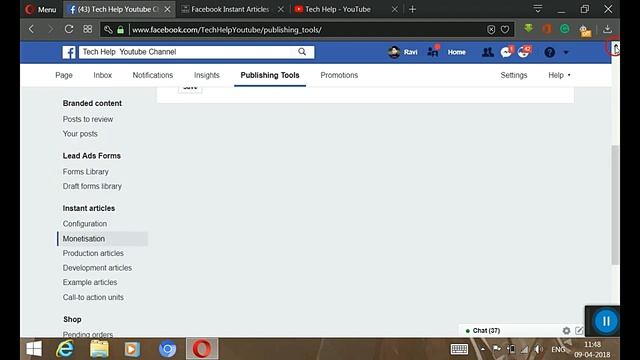640x360 pixels.
Task: Open the page Notifications tab
Action: (x=153, y=75)
